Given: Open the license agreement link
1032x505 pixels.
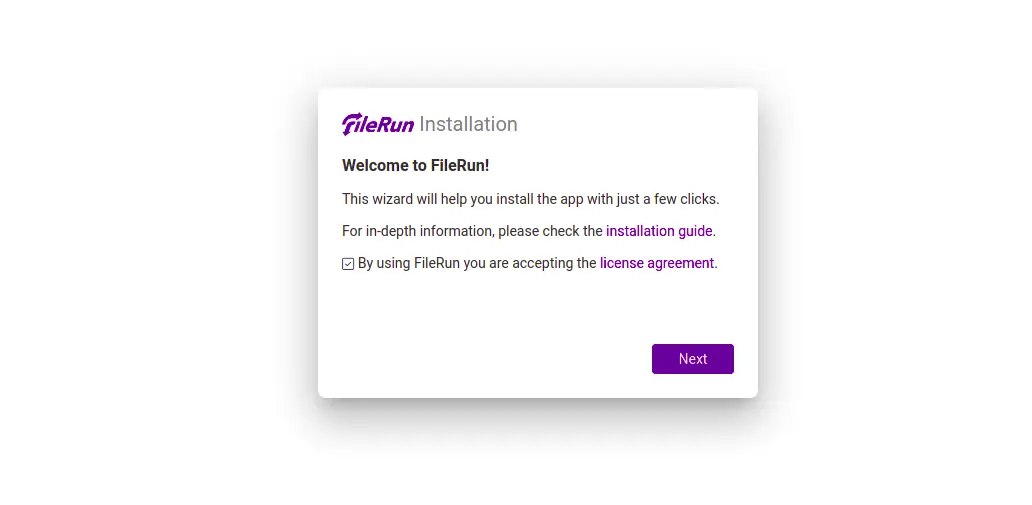Looking at the screenshot, I should click(x=657, y=263).
